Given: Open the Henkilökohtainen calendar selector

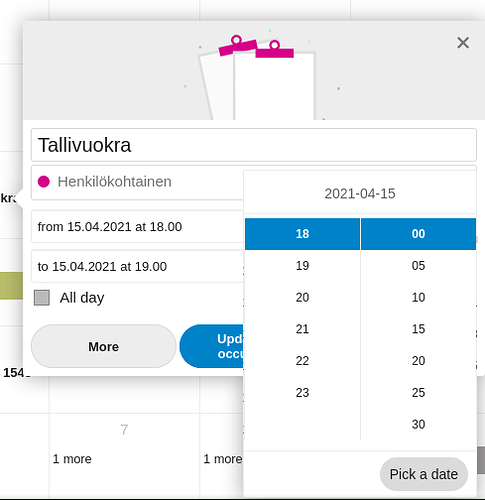Looking at the screenshot, I should coord(138,182).
